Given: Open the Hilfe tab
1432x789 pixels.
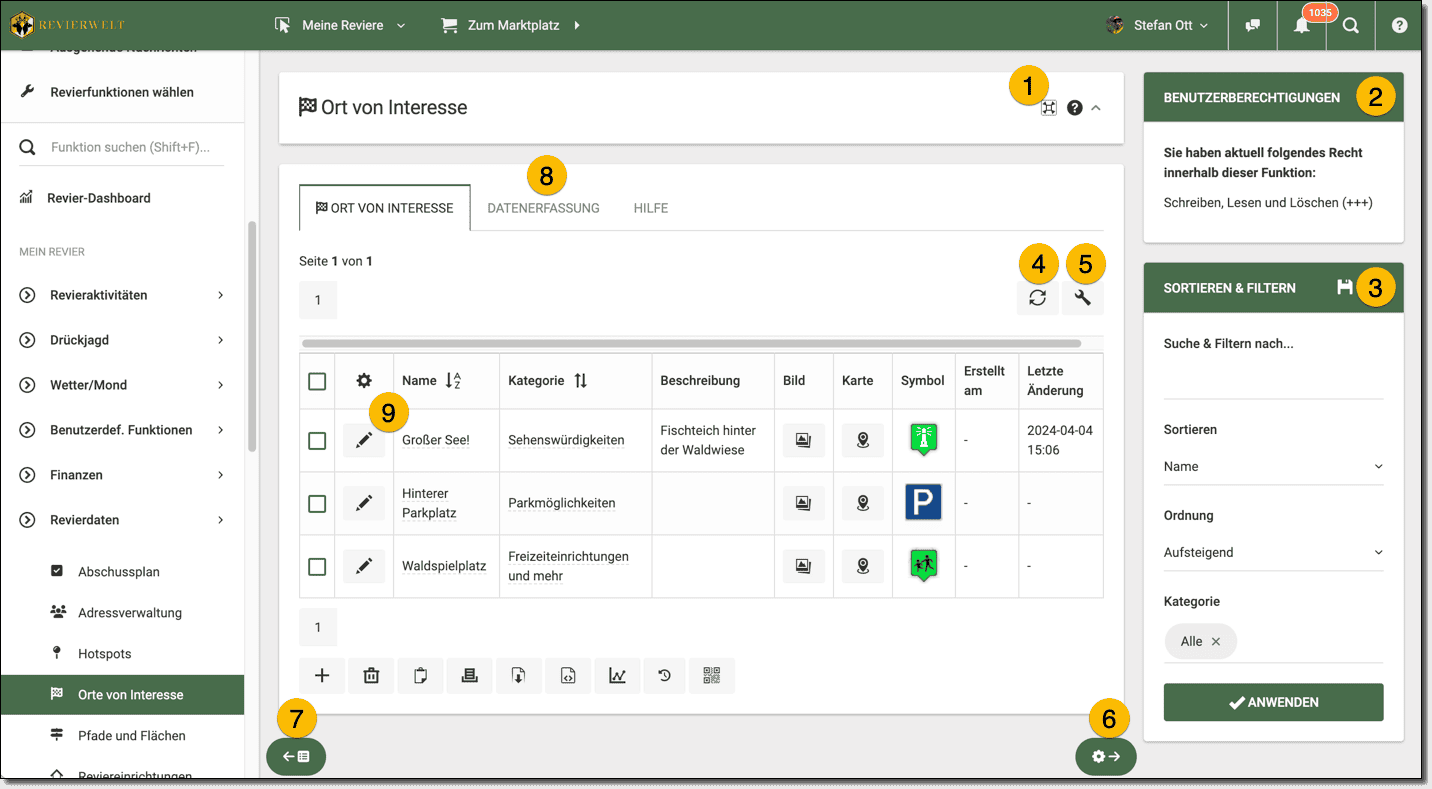Looking at the screenshot, I should (x=650, y=208).
